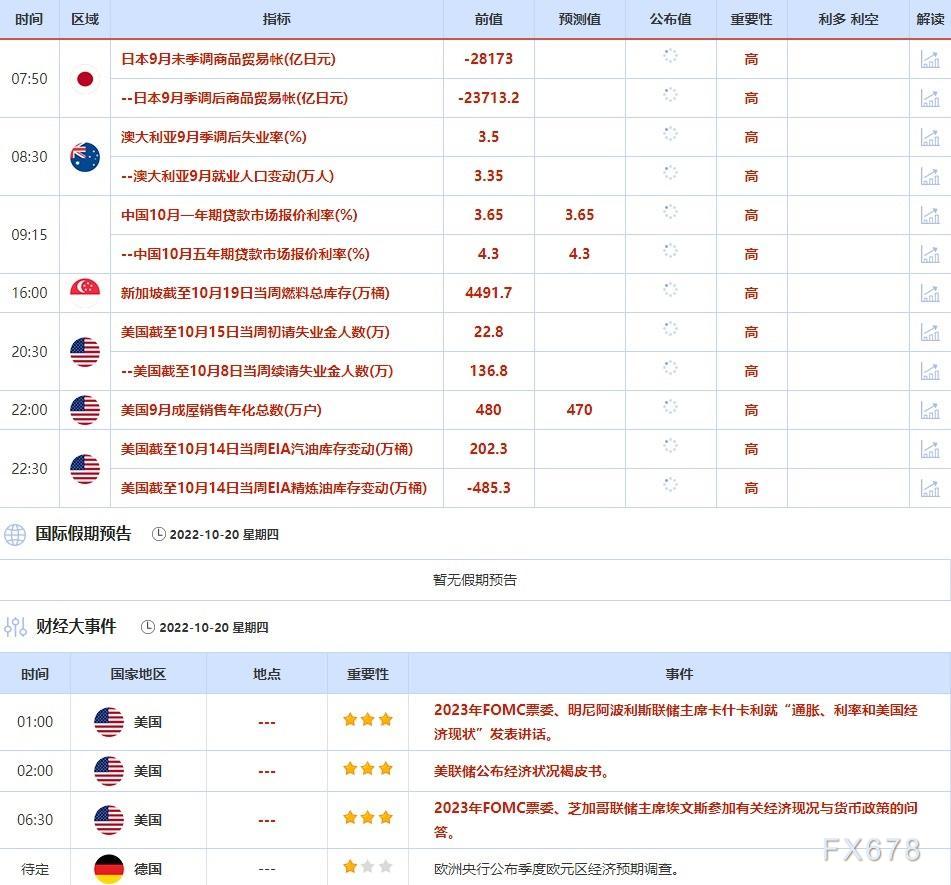Click the 前值 column header
The height and width of the screenshot is (885, 951).
pos(489,19)
